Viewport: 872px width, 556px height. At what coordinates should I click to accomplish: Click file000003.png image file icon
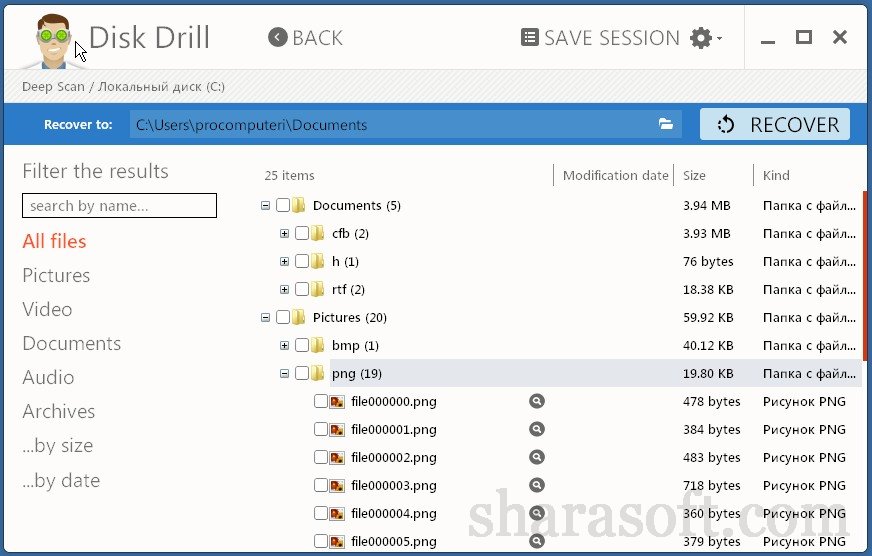tap(337, 485)
